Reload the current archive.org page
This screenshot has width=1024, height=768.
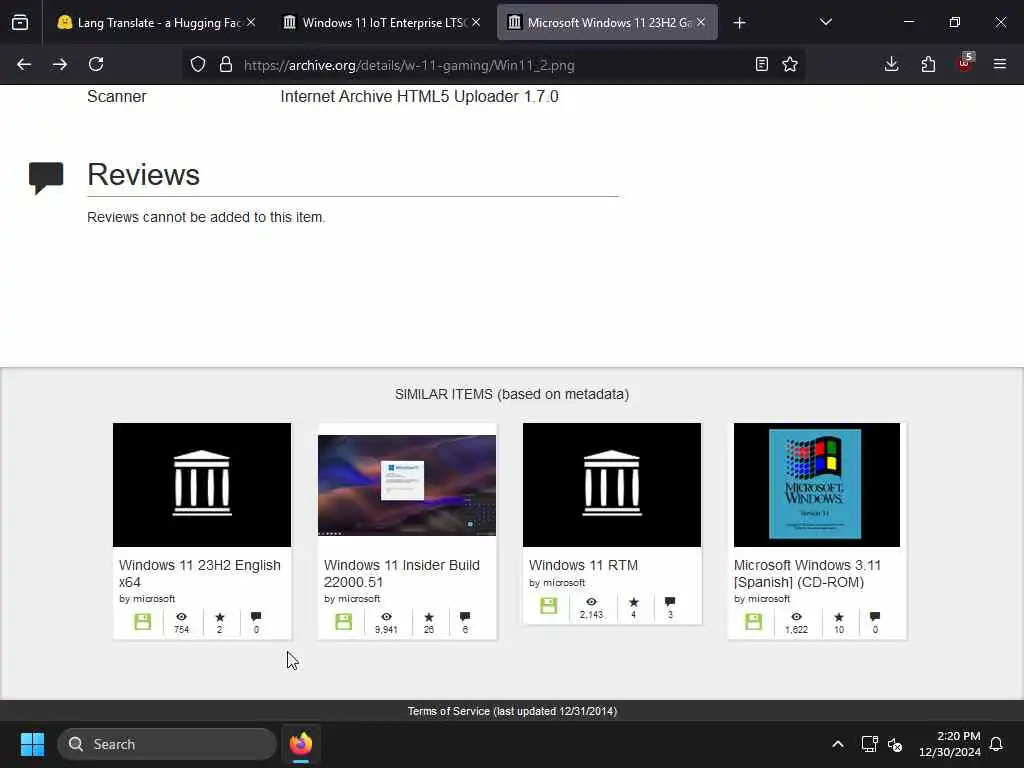[x=96, y=64]
